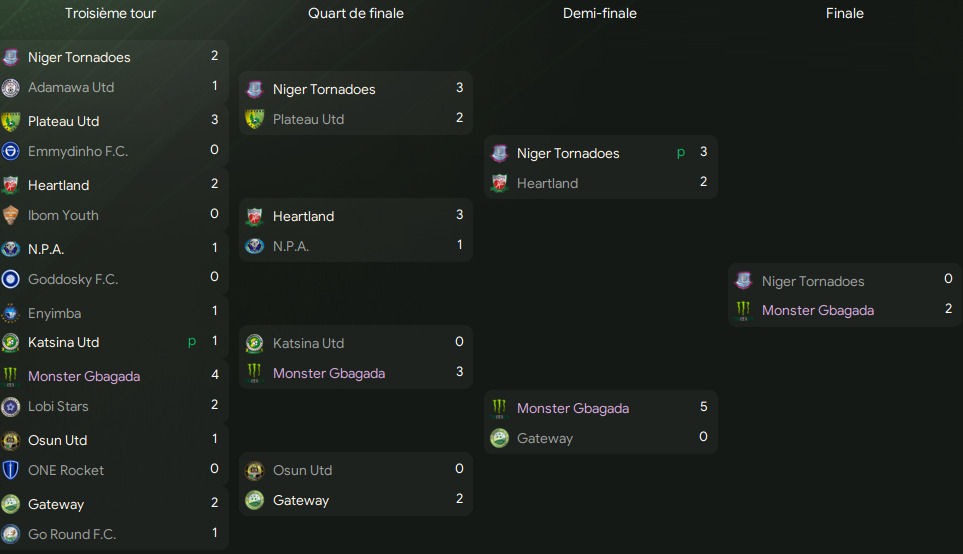
Task: Click the Go Round F.C. badge
Action: click(x=11, y=534)
